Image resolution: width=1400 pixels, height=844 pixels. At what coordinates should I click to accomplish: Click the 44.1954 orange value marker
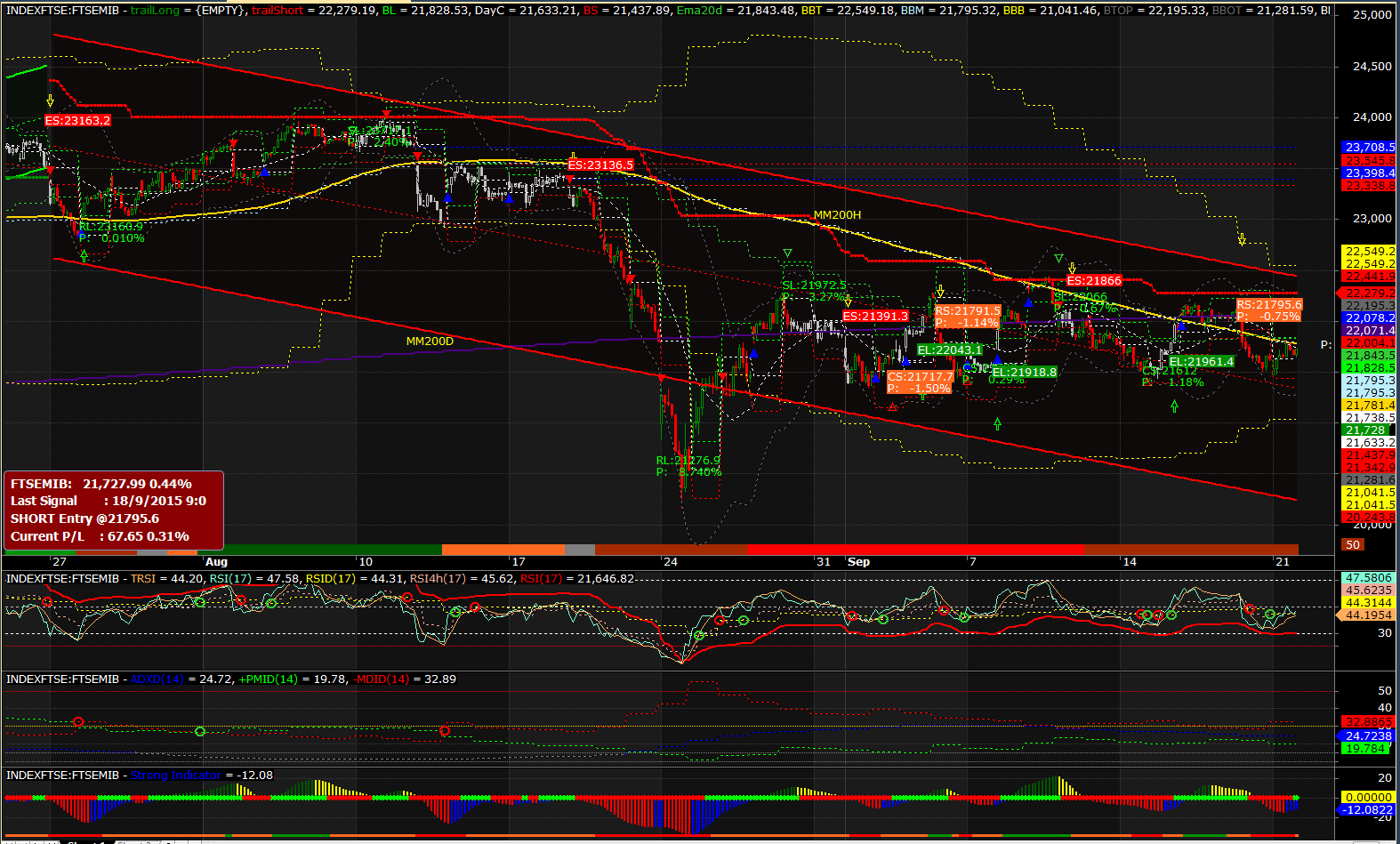tap(1368, 615)
